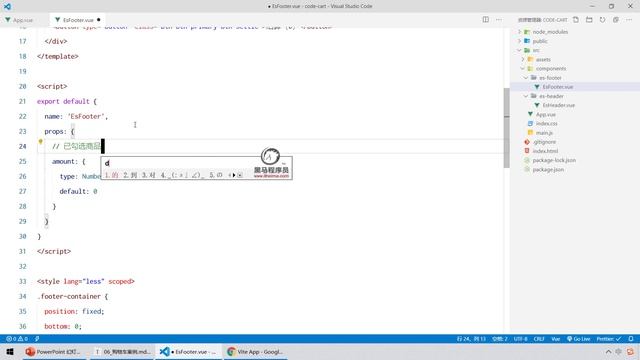Click 'export default {' on line 21
This screenshot has width=640, height=360.
pos(67,101)
